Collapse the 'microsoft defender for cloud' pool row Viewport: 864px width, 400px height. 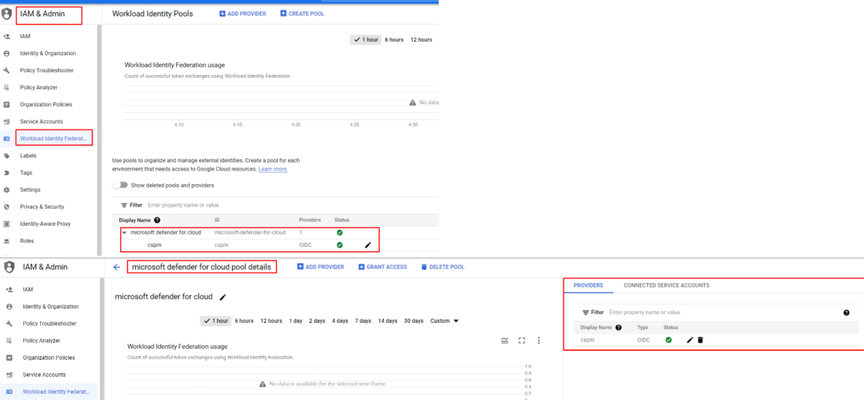point(125,233)
